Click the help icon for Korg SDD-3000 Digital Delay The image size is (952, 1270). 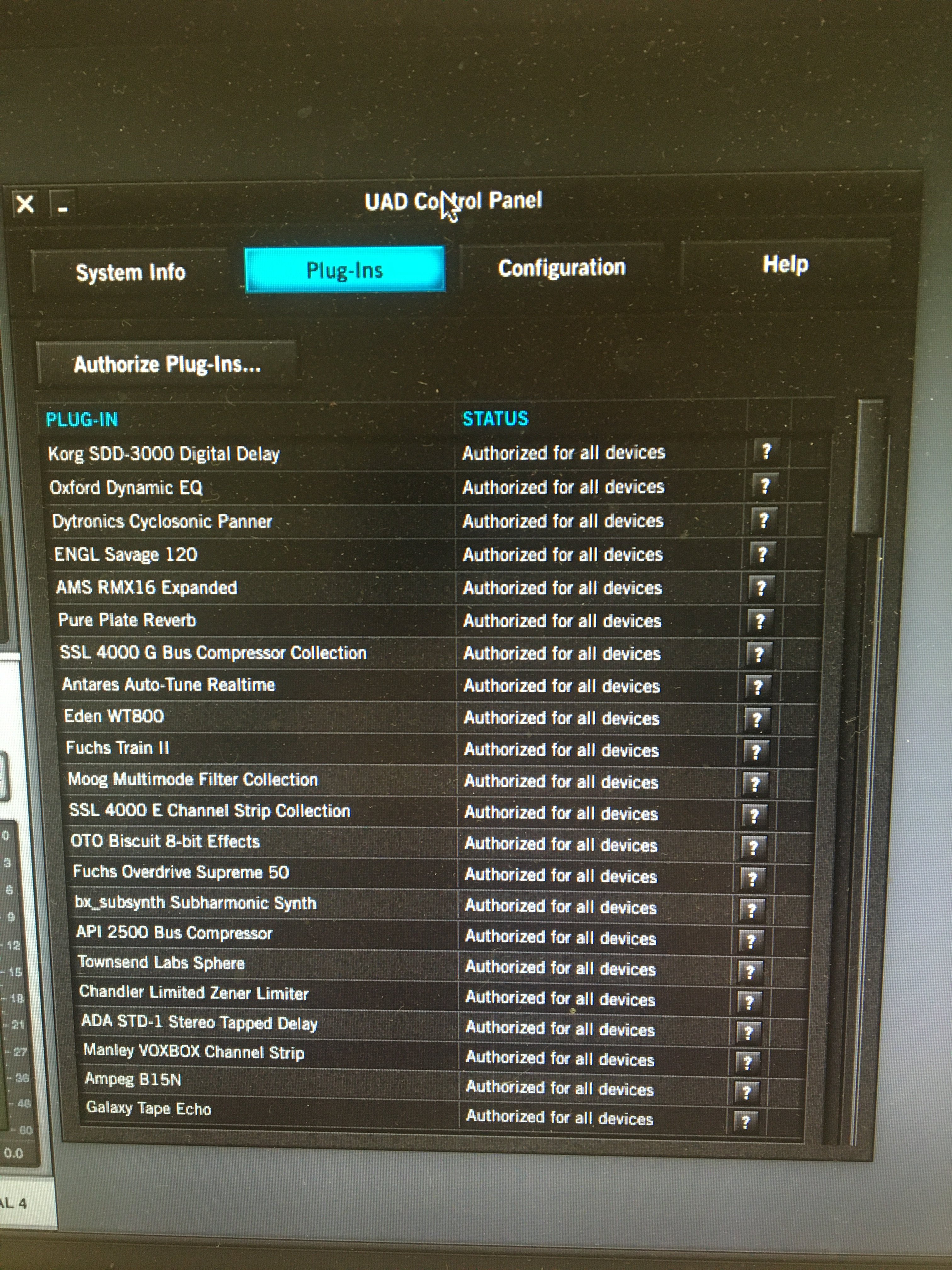click(x=767, y=451)
